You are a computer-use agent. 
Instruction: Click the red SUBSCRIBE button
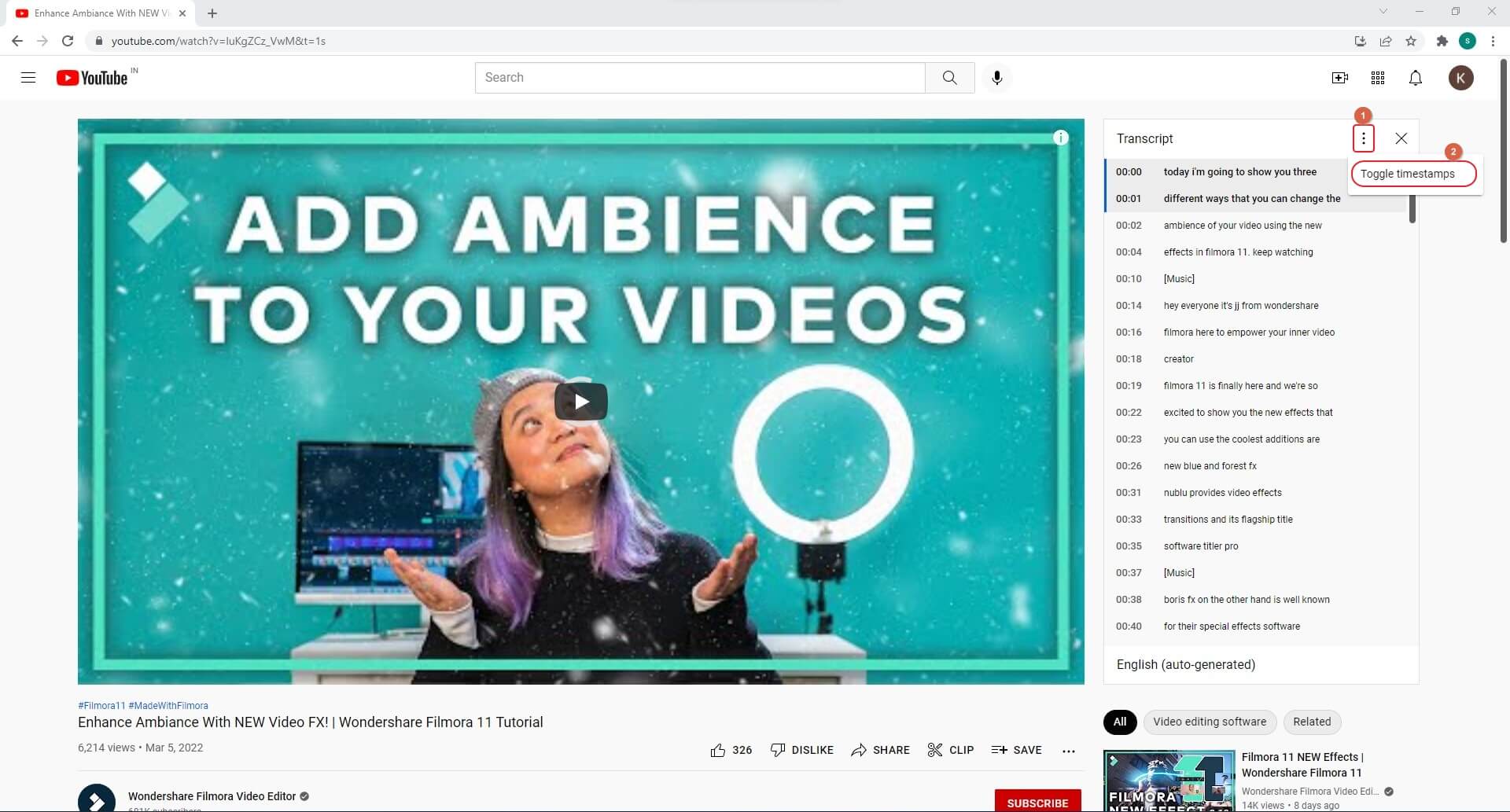click(1037, 802)
